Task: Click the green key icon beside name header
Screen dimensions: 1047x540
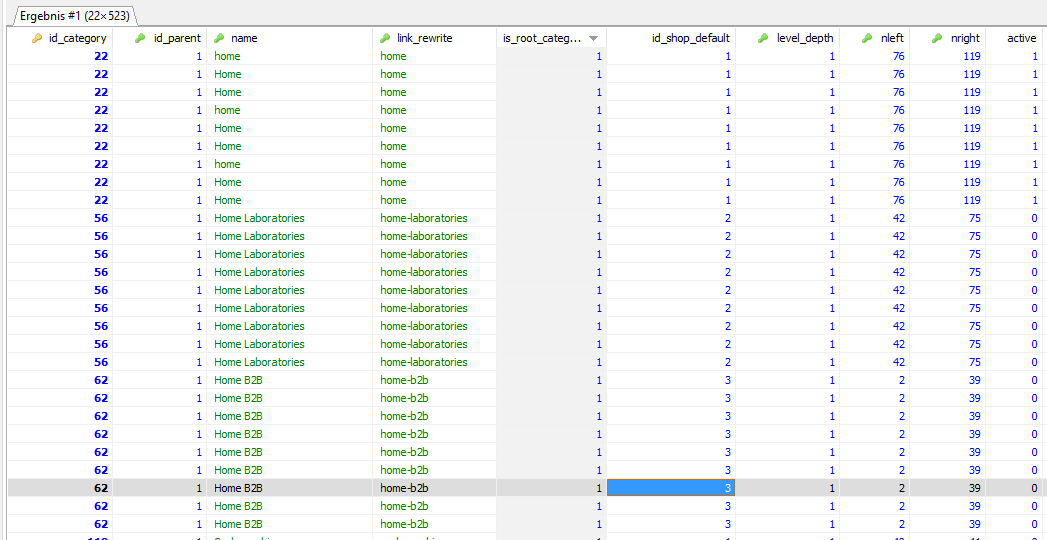Action: coord(218,38)
